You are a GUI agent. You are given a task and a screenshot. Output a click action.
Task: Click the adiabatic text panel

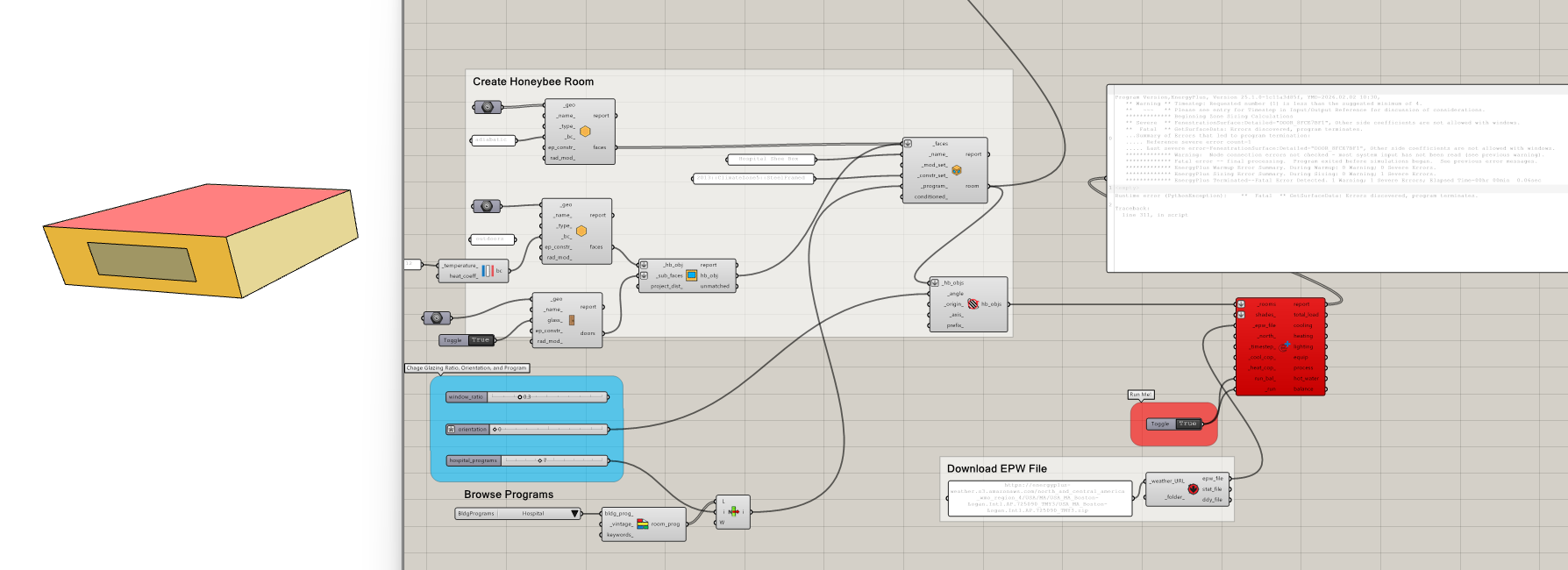[492, 140]
